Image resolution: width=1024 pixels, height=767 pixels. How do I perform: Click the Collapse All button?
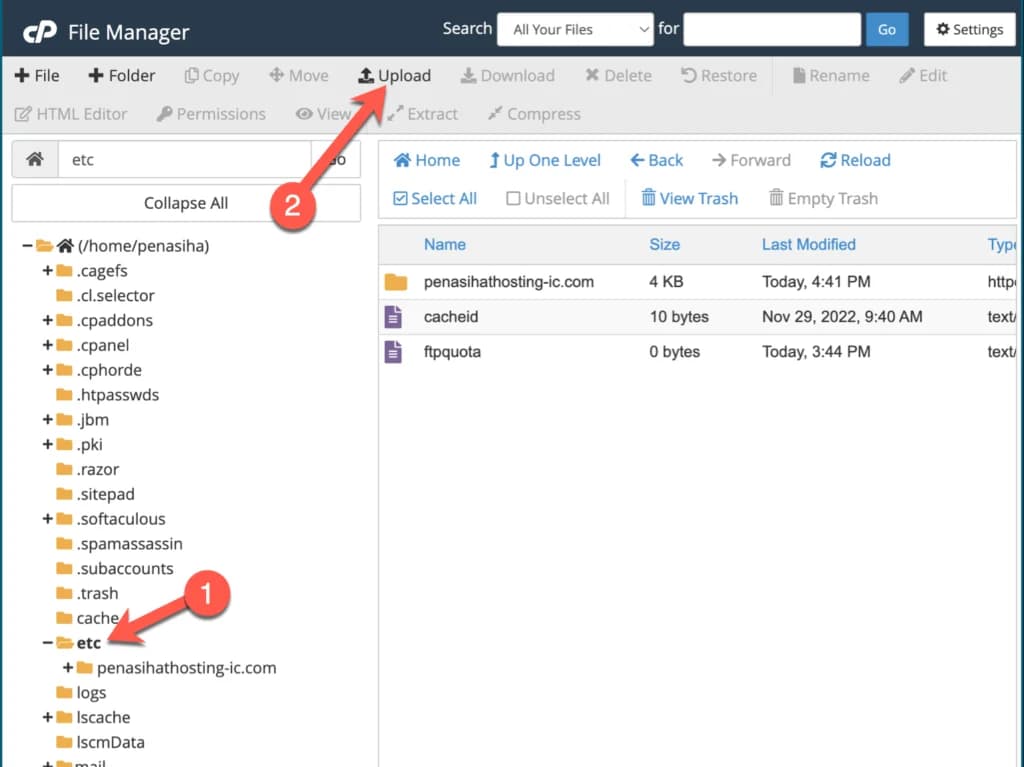[186, 203]
